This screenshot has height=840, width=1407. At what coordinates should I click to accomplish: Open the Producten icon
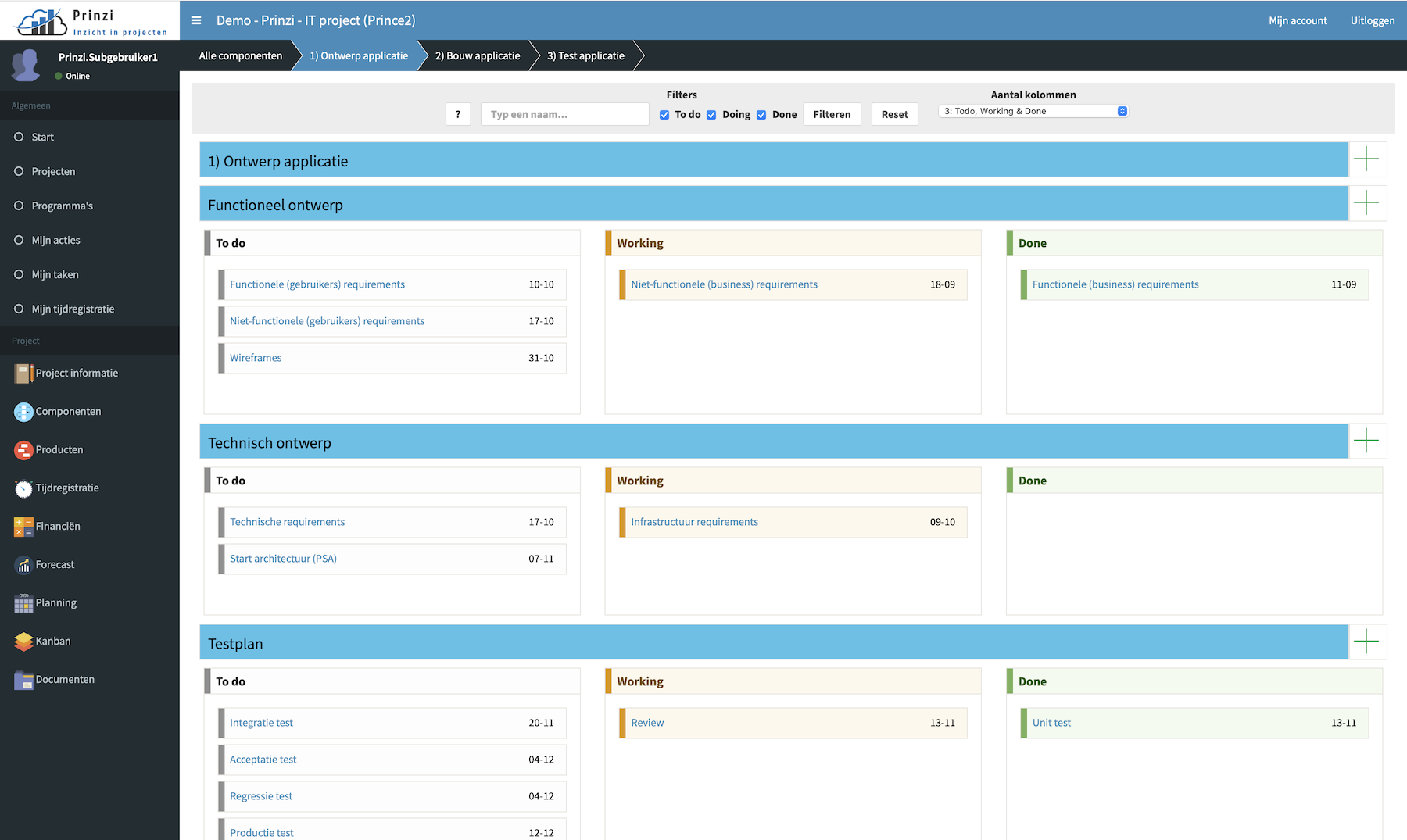[23, 450]
